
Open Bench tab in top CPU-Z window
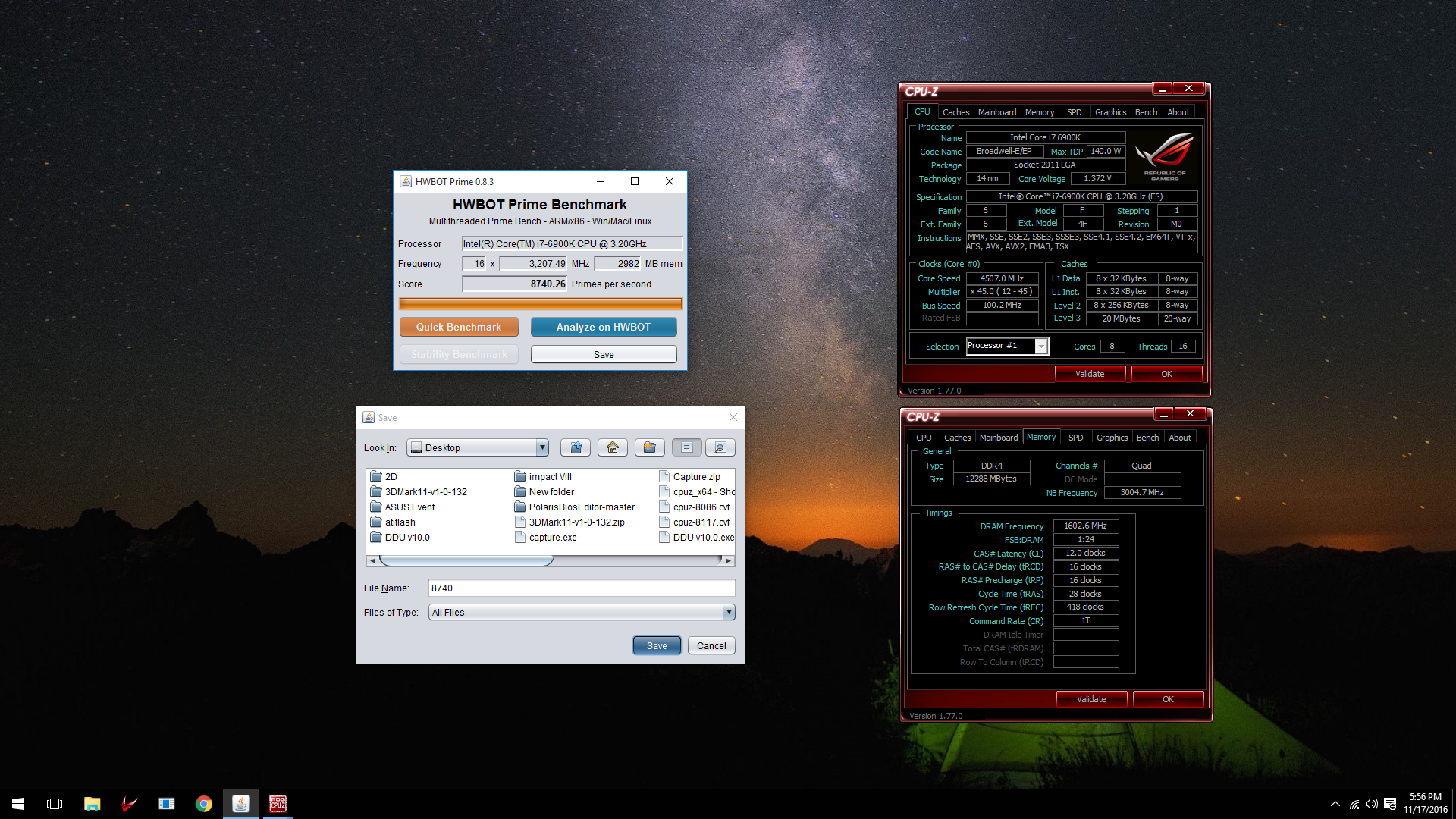(x=1146, y=112)
